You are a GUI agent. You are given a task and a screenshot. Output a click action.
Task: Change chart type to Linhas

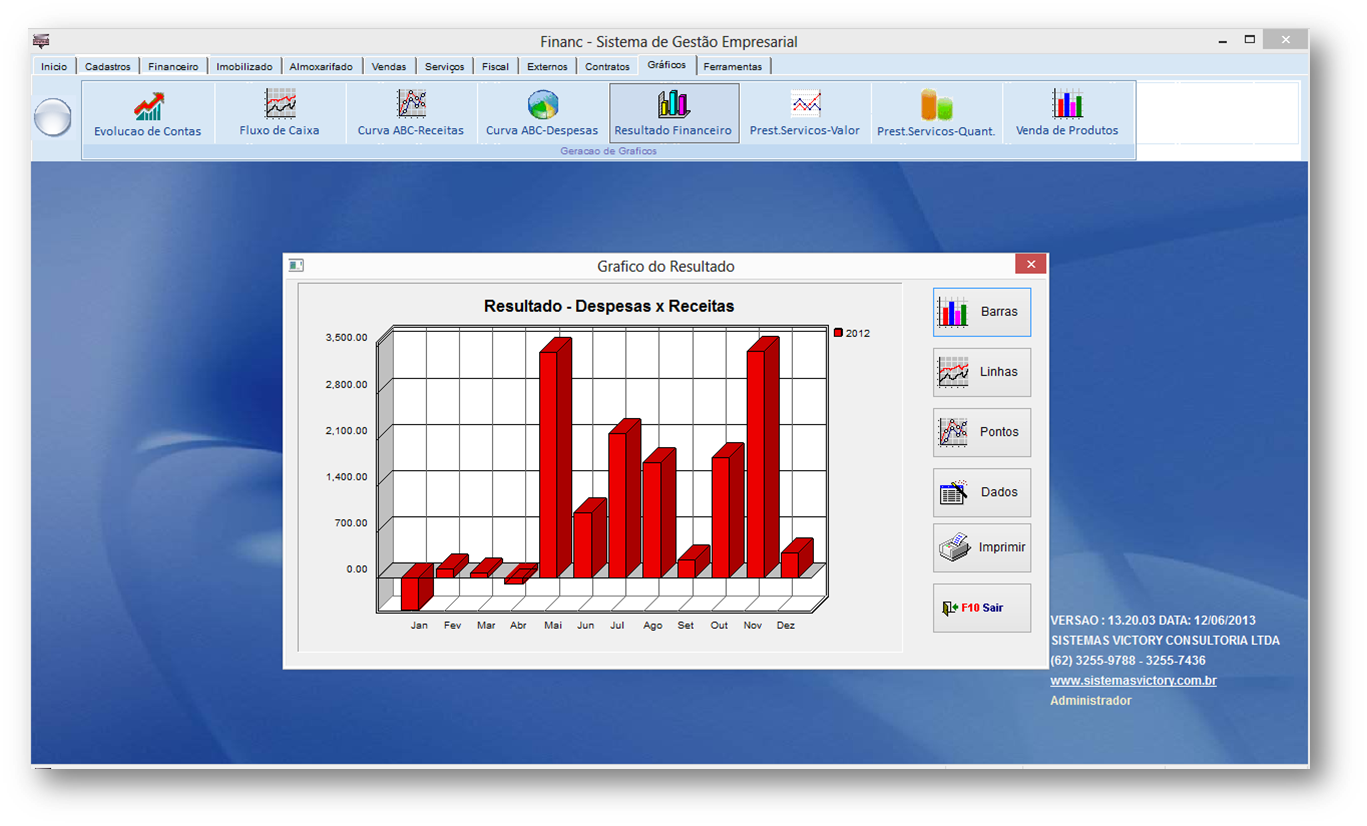pyautogui.click(x=981, y=372)
